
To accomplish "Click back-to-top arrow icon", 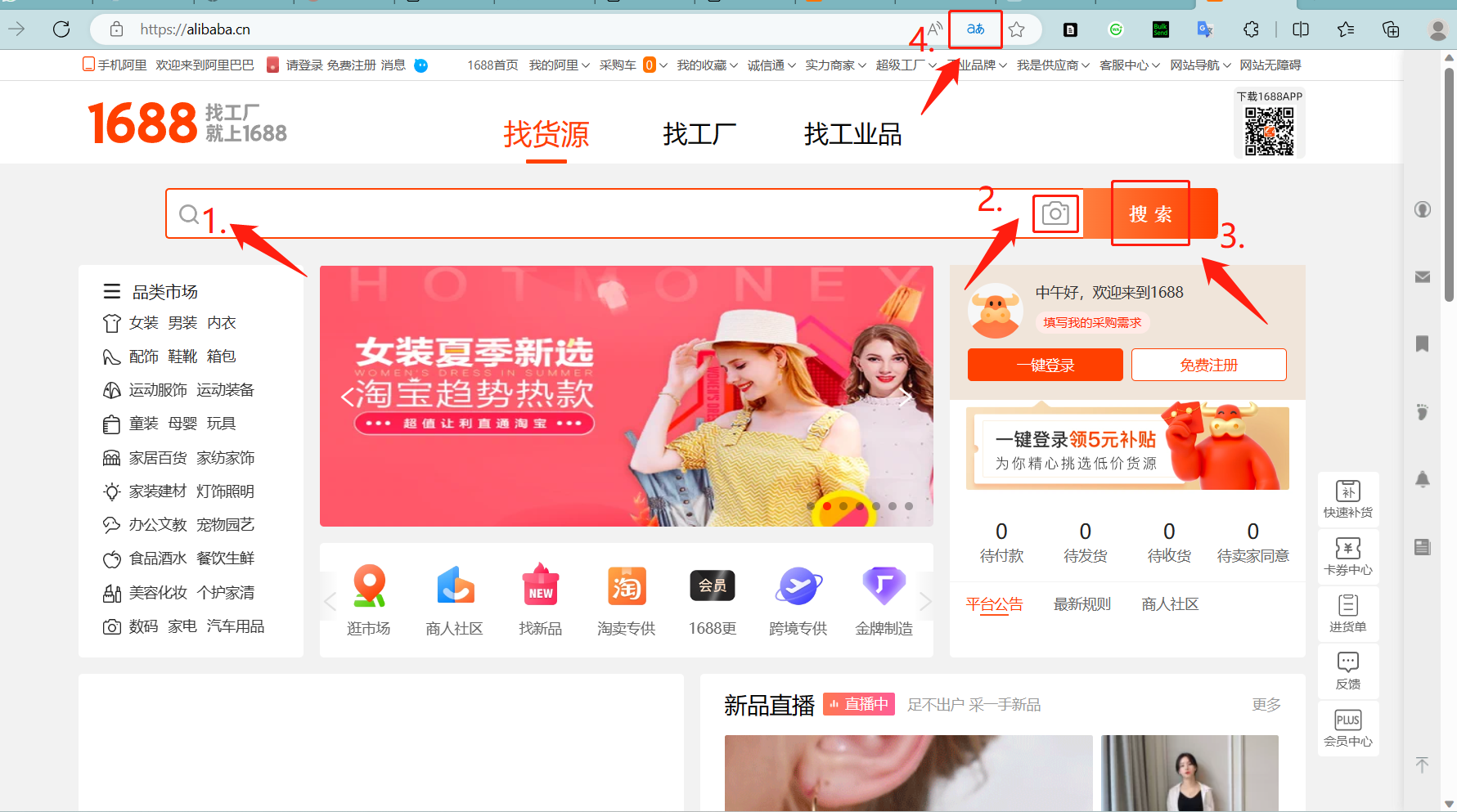I will [1422, 765].
